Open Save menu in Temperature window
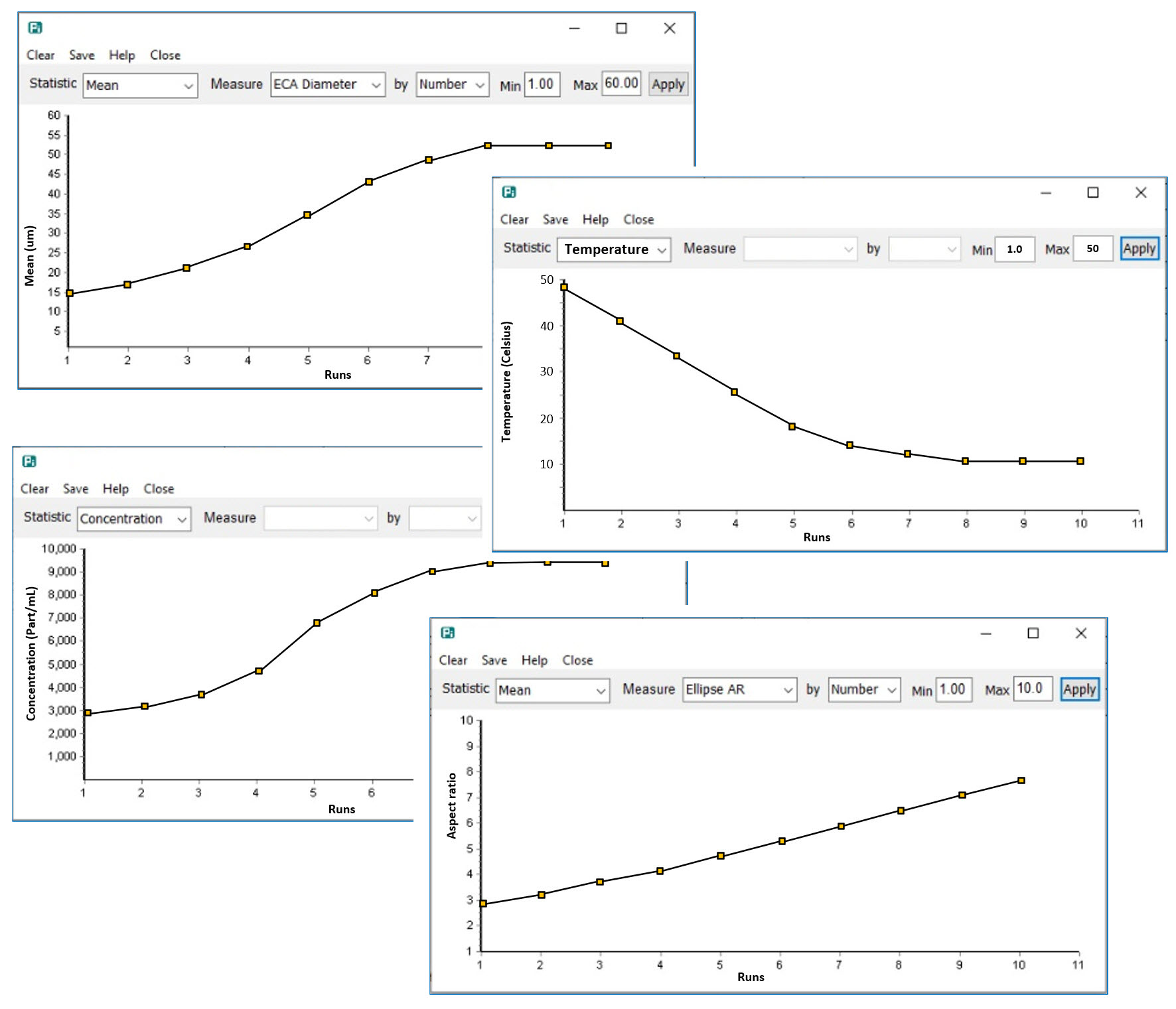Screen dimensions: 1176x1009 tap(555, 220)
